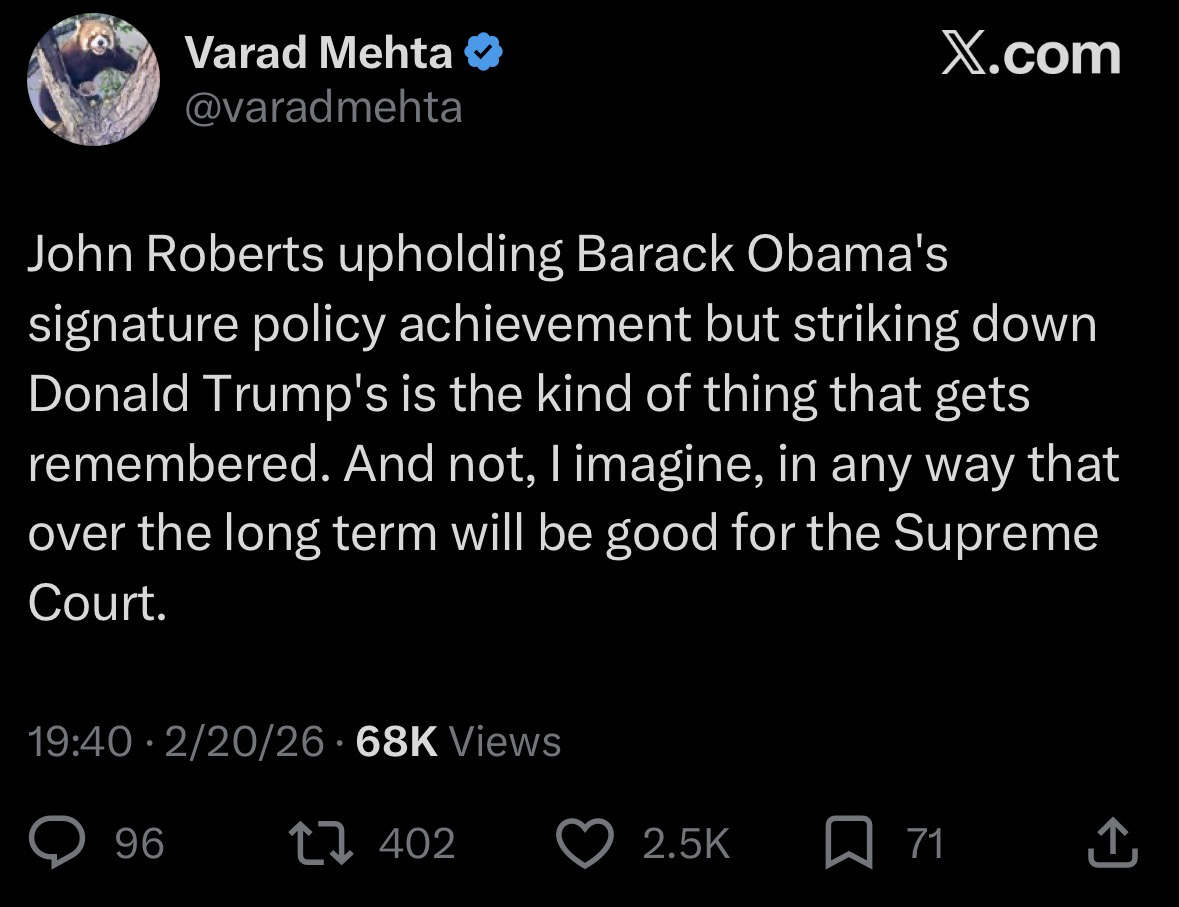
Task: Click the 96 replies count
Action: tap(139, 843)
